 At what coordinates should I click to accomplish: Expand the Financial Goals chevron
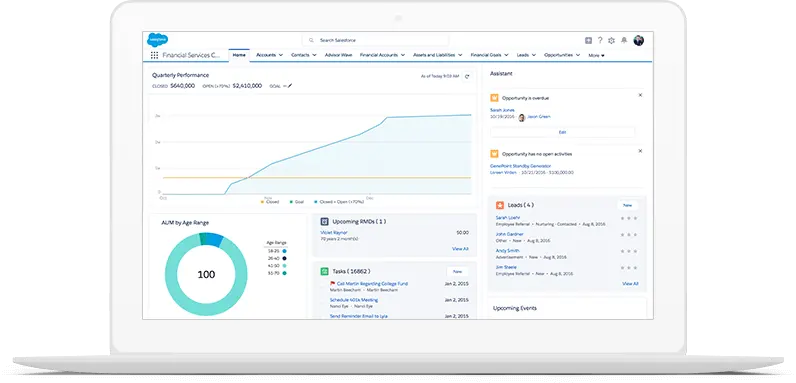point(506,55)
